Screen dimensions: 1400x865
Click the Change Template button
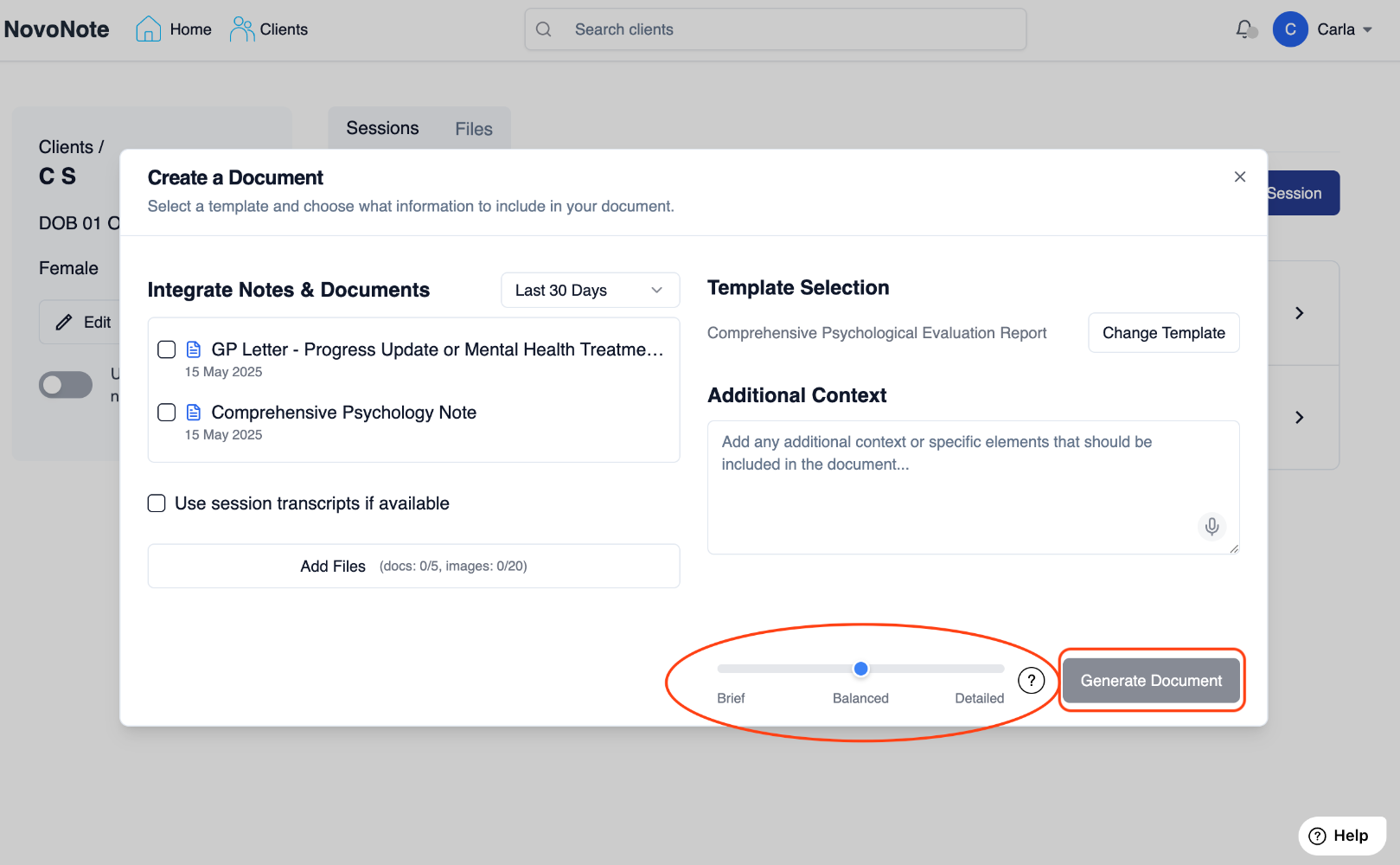(1163, 333)
